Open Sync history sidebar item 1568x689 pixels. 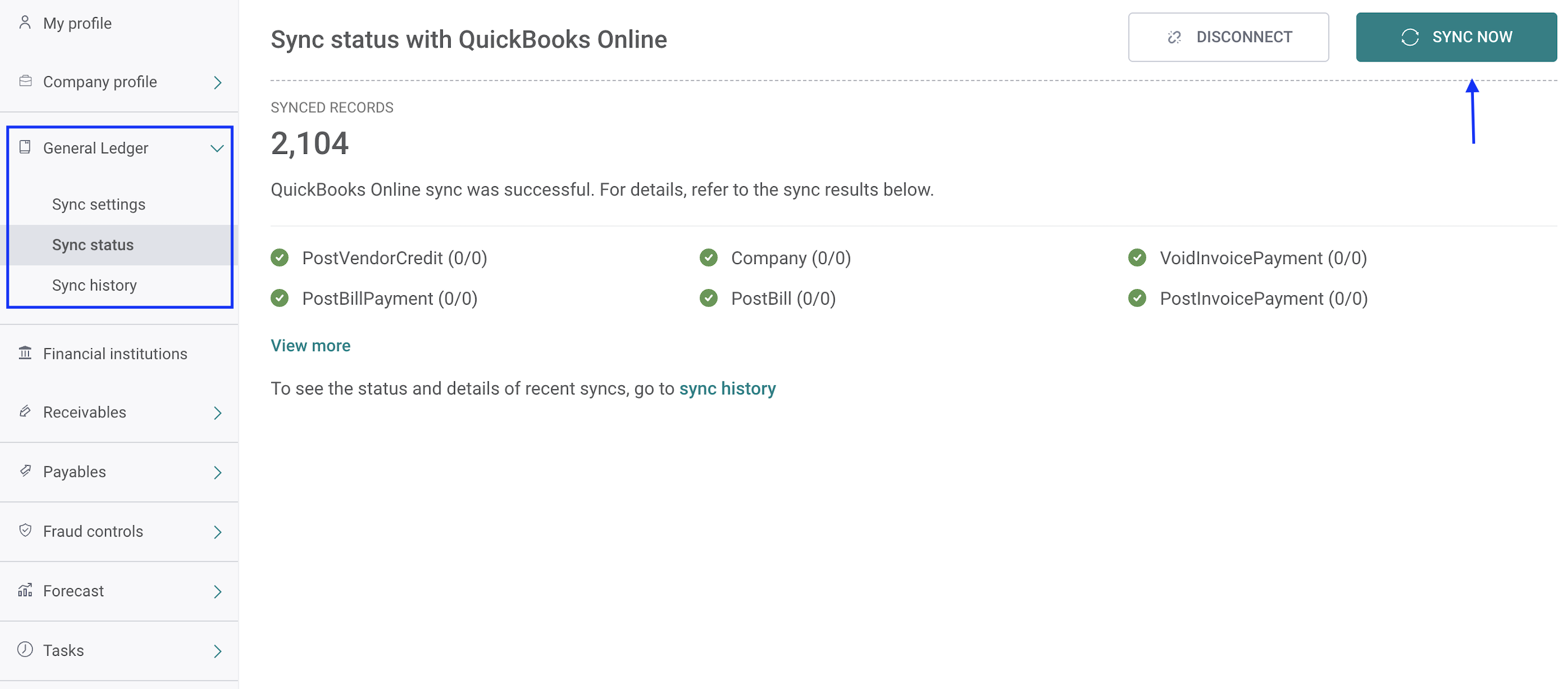(x=94, y=285)
